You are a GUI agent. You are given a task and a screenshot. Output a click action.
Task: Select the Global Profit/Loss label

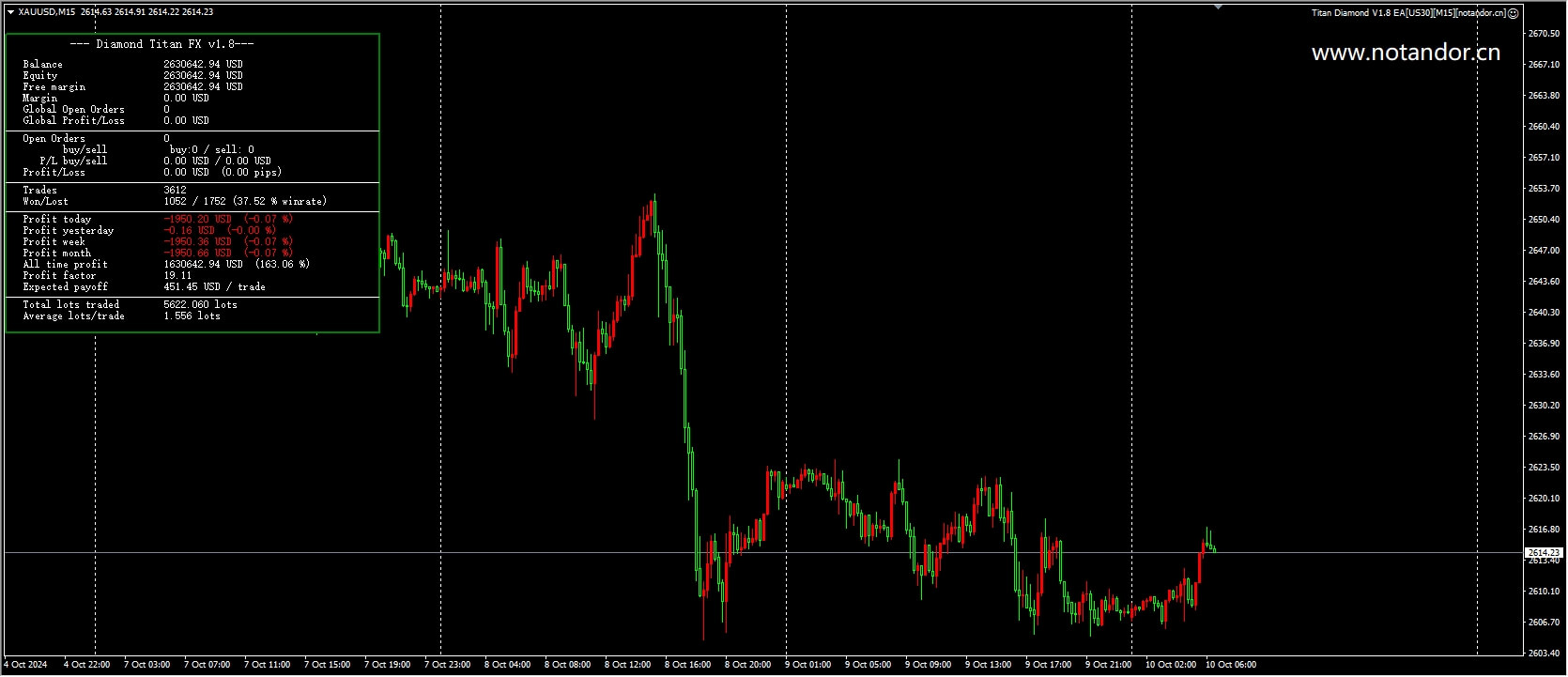point(73,121)
